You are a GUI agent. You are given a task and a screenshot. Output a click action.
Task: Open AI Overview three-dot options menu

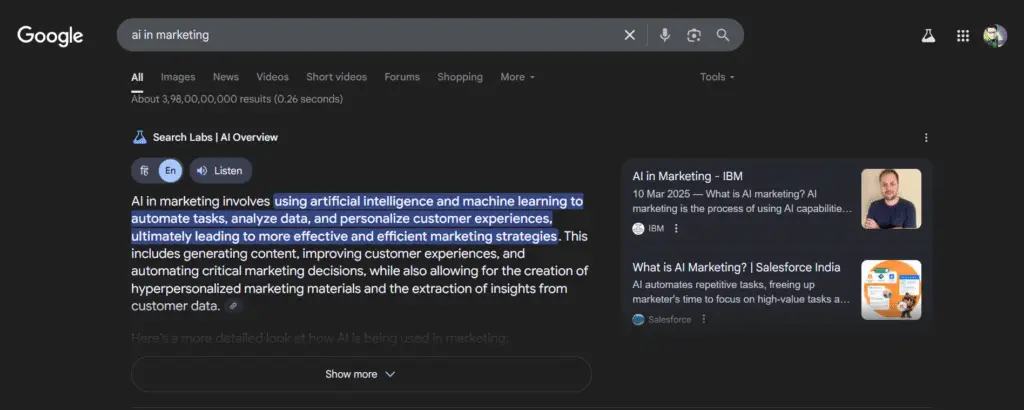pos(926,138)
